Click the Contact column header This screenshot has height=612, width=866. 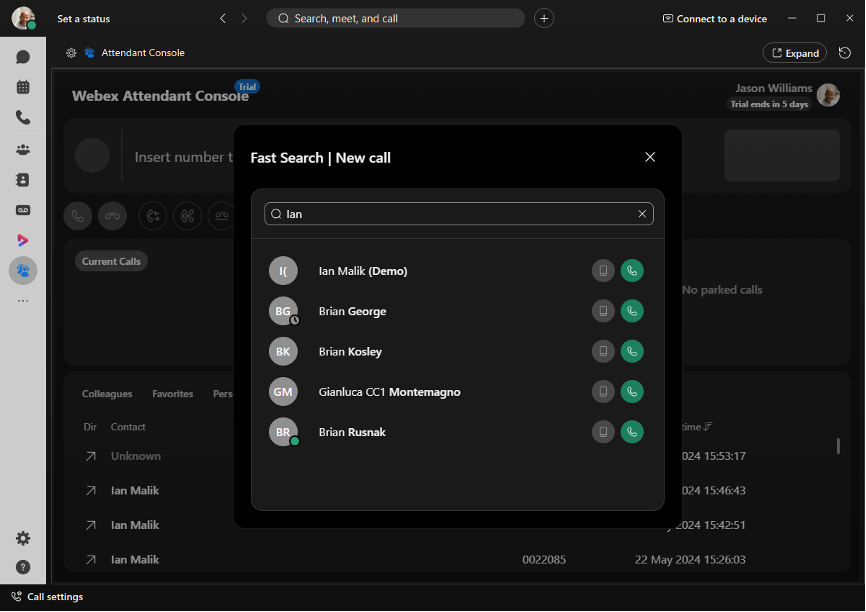128,427
